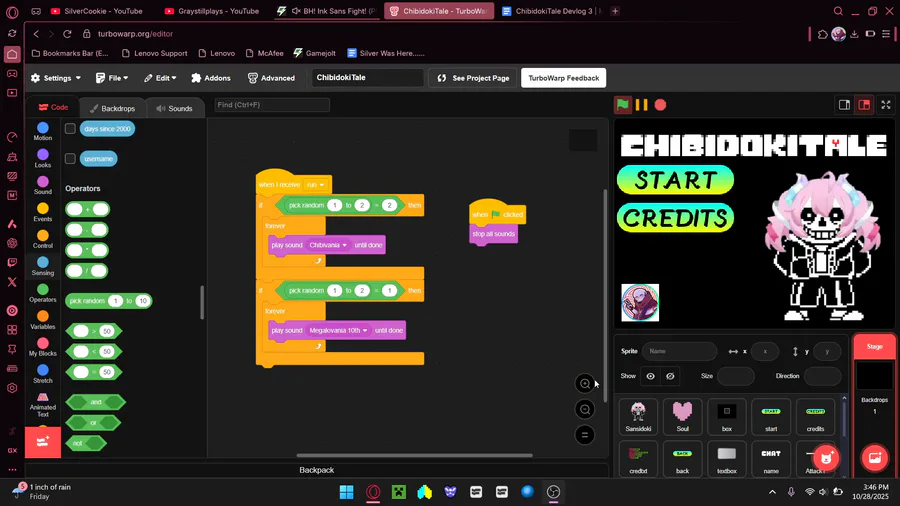Expand the Megalovania 10th sound dropdown

click(x=338, y=330)
